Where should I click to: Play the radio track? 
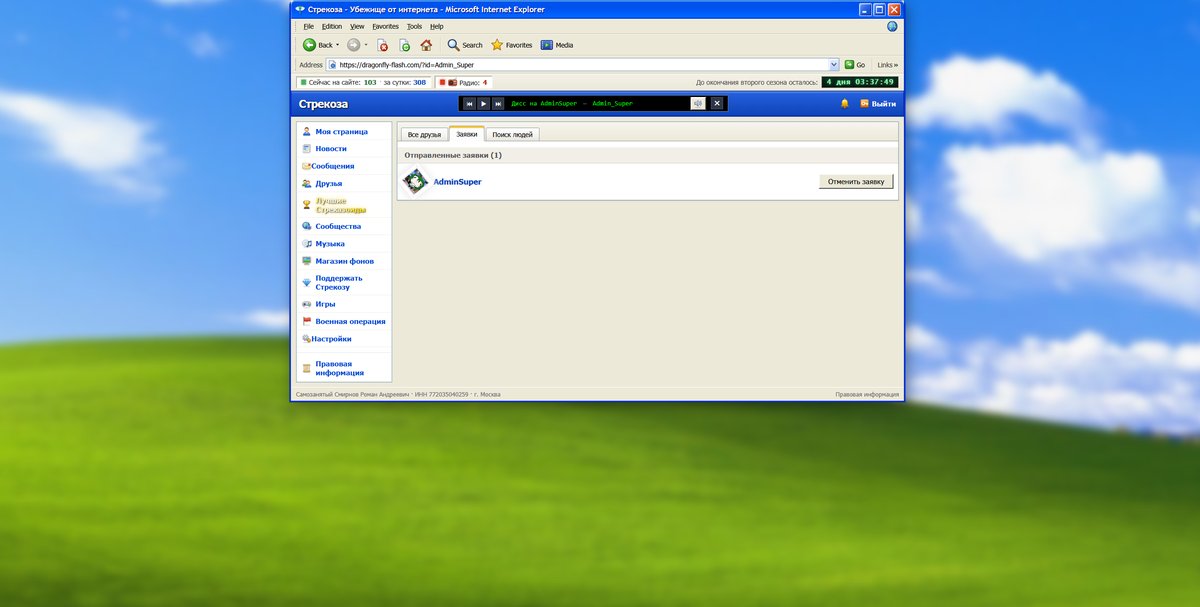[x=484, y=103]
